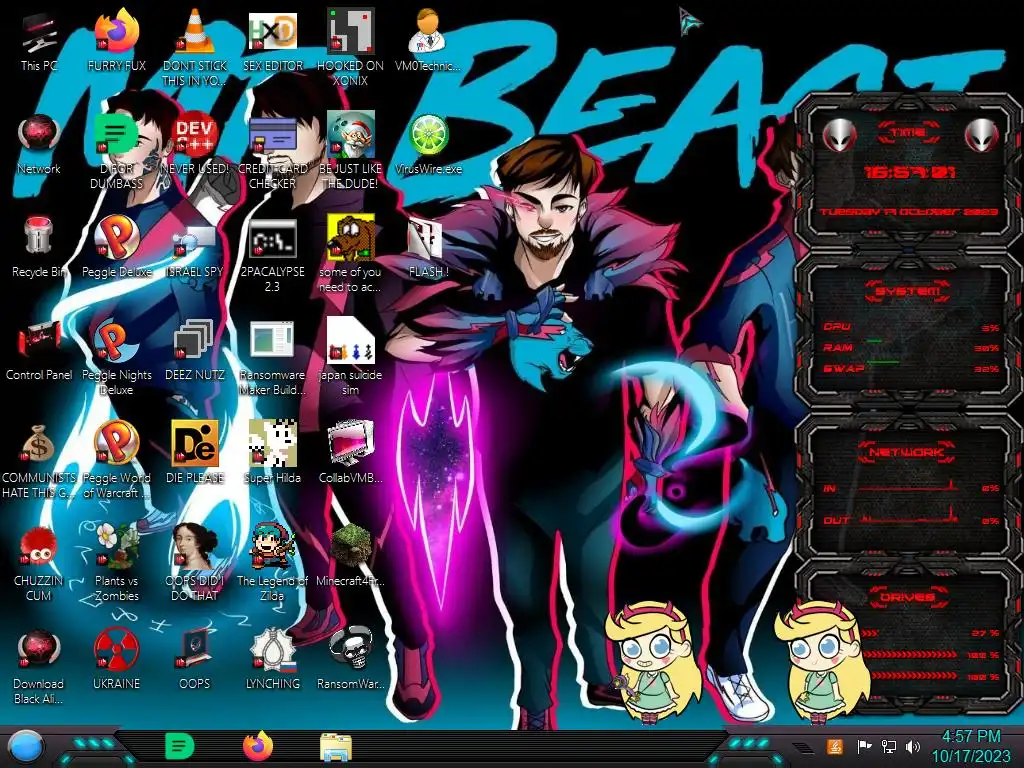Open the LYNCHING noose shortcut

[273, 660]
